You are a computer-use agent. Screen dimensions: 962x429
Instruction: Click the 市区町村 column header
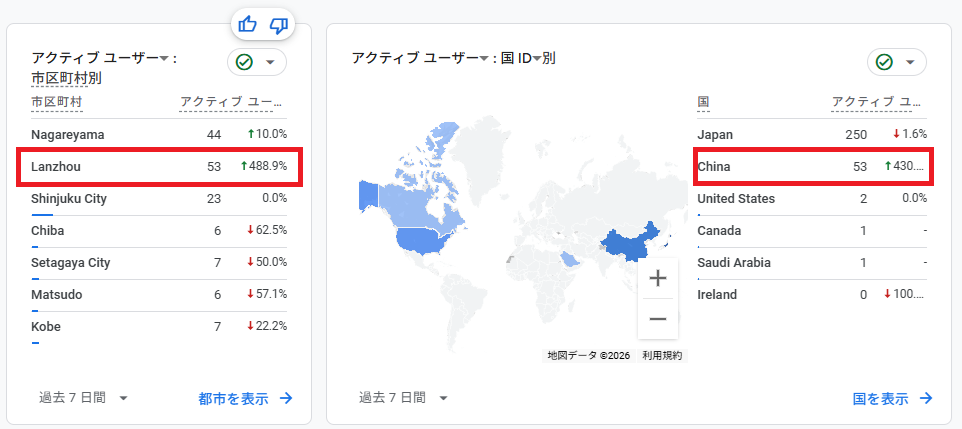(x=56, y=102)
